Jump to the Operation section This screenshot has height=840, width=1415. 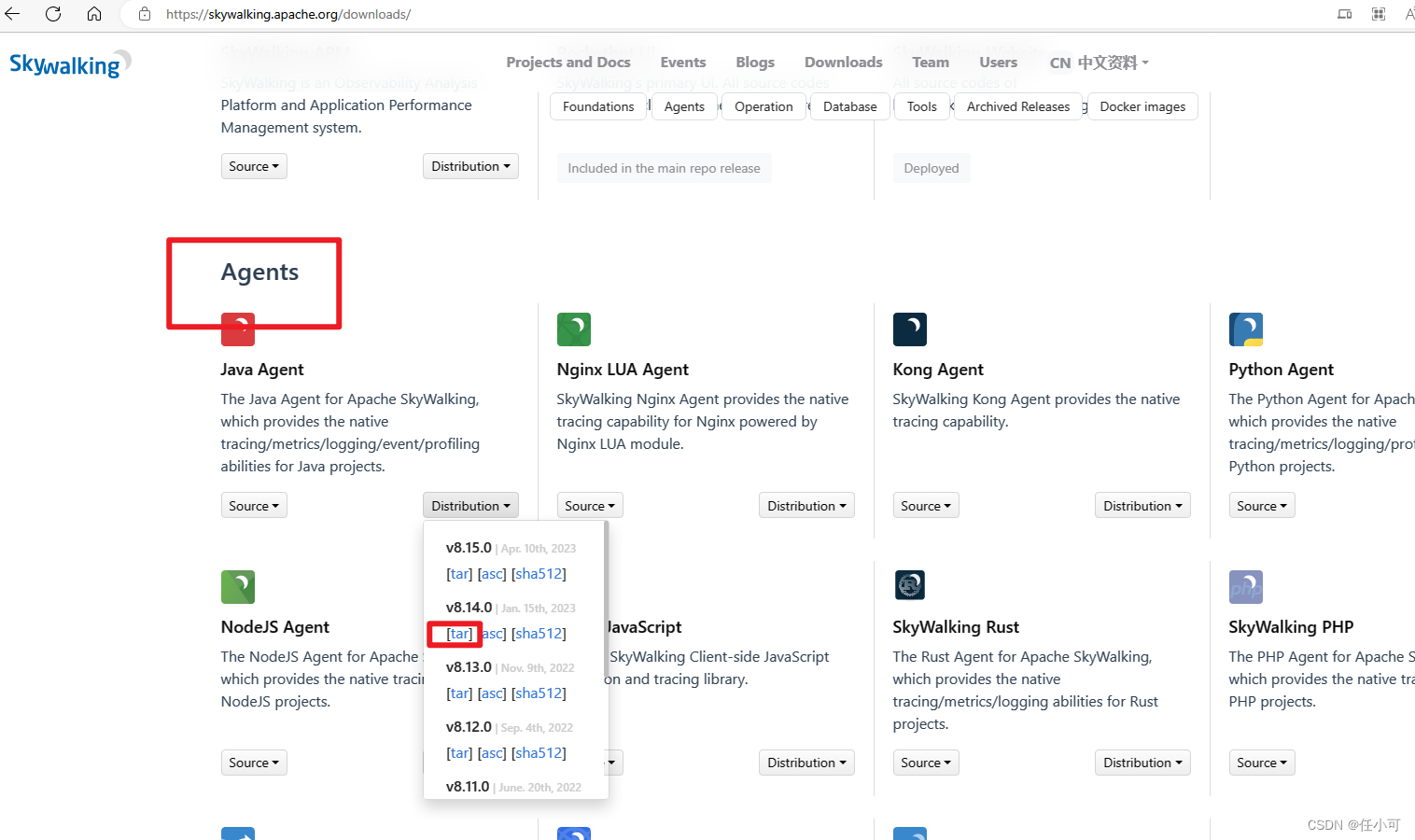(x=764, y=106)
